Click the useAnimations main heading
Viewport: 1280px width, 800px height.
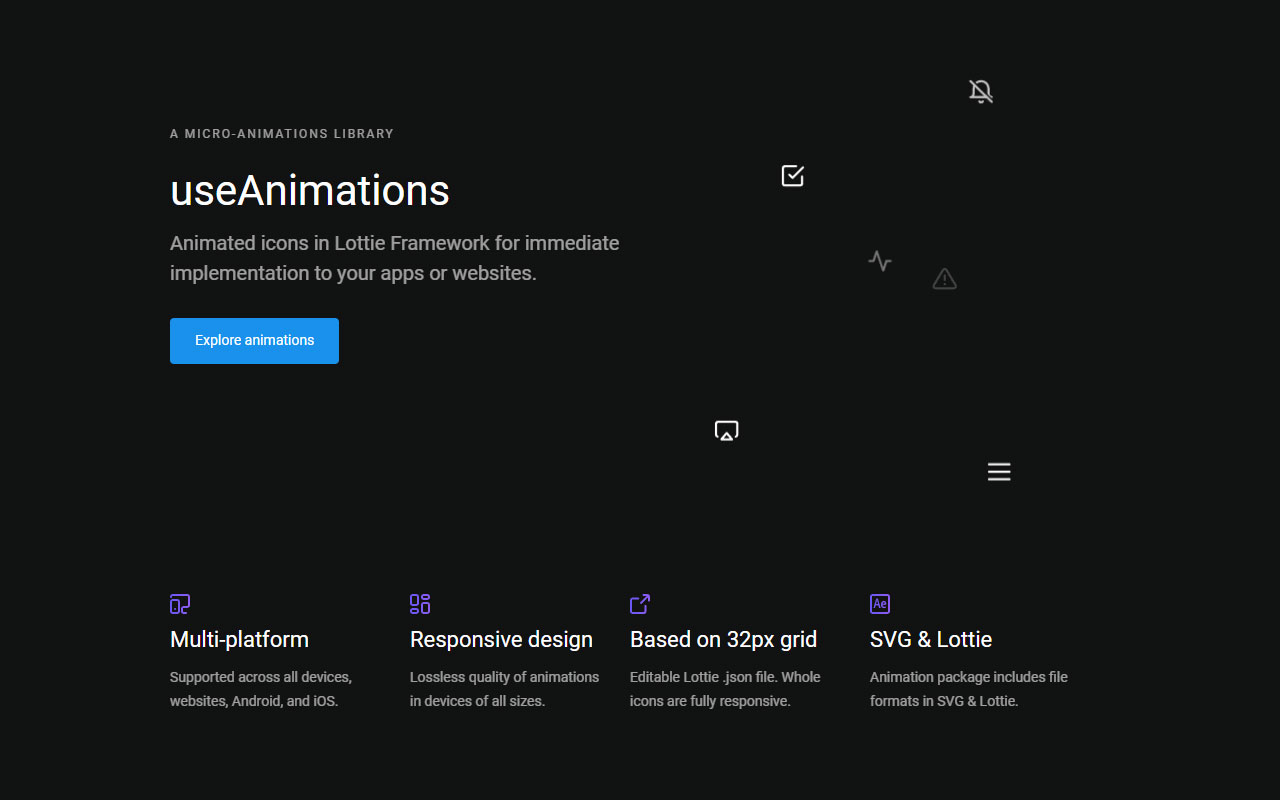(x=310, y=190)
